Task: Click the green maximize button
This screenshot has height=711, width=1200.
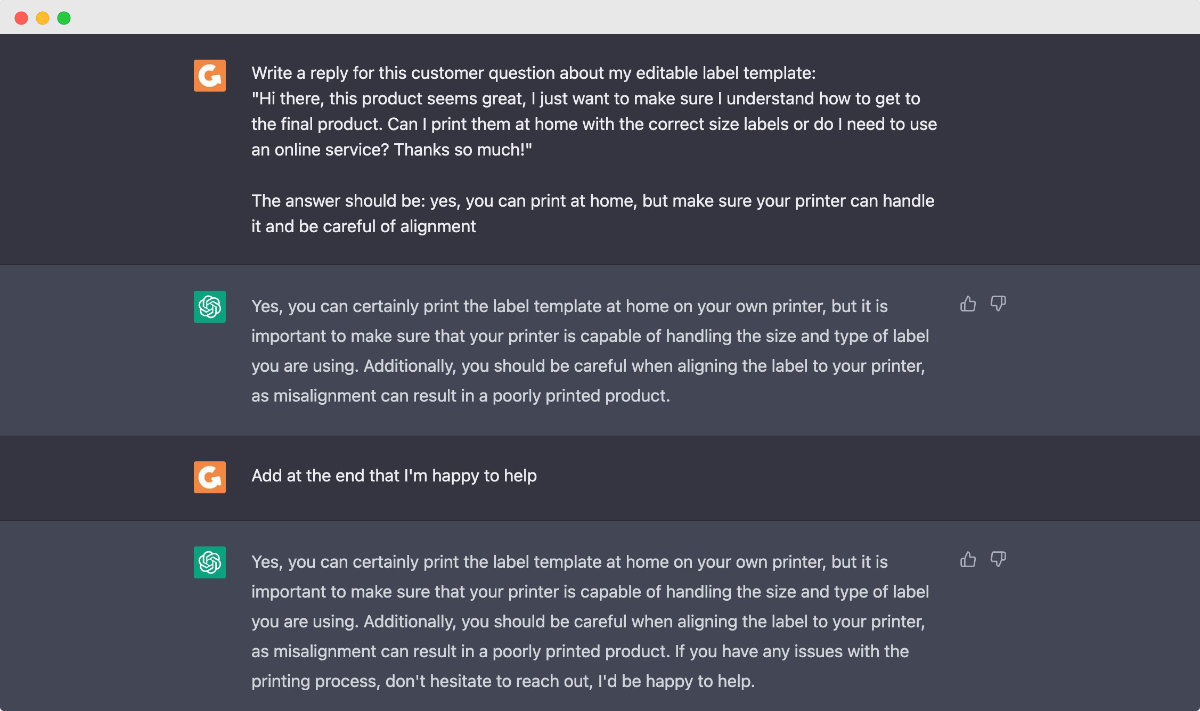Action: 63,17
